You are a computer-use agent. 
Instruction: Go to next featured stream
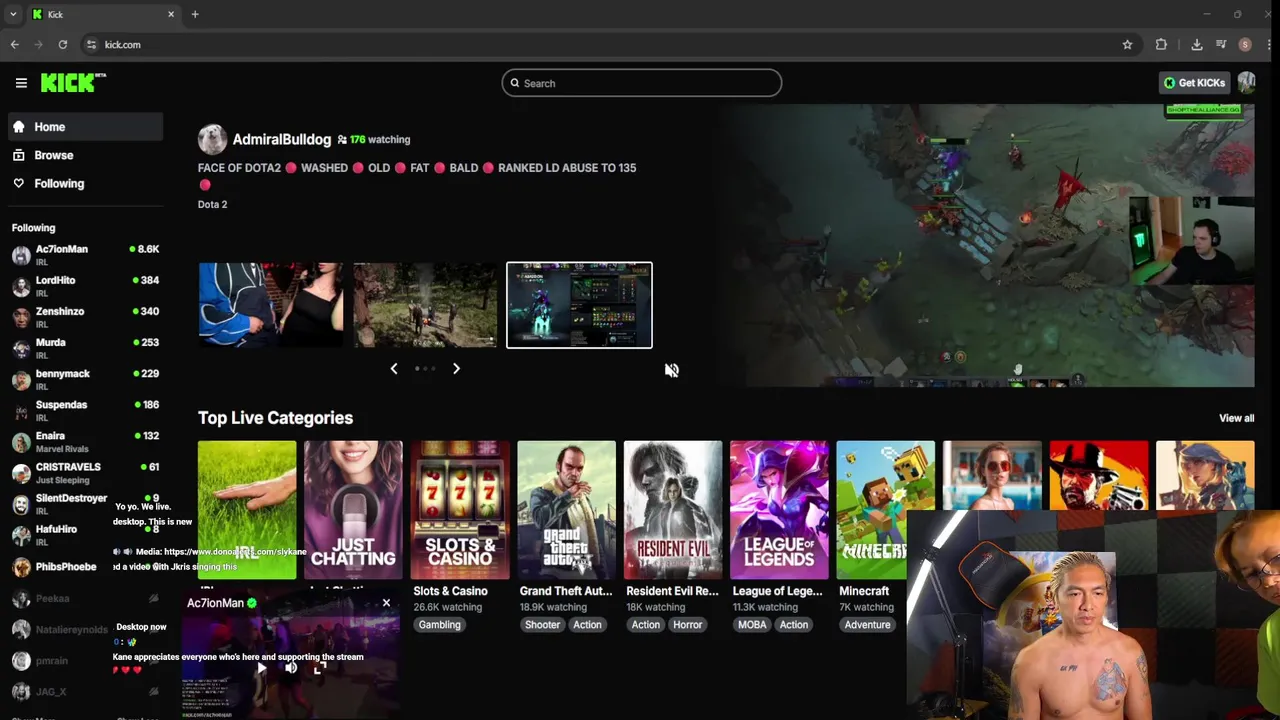(x=456, y=368)
